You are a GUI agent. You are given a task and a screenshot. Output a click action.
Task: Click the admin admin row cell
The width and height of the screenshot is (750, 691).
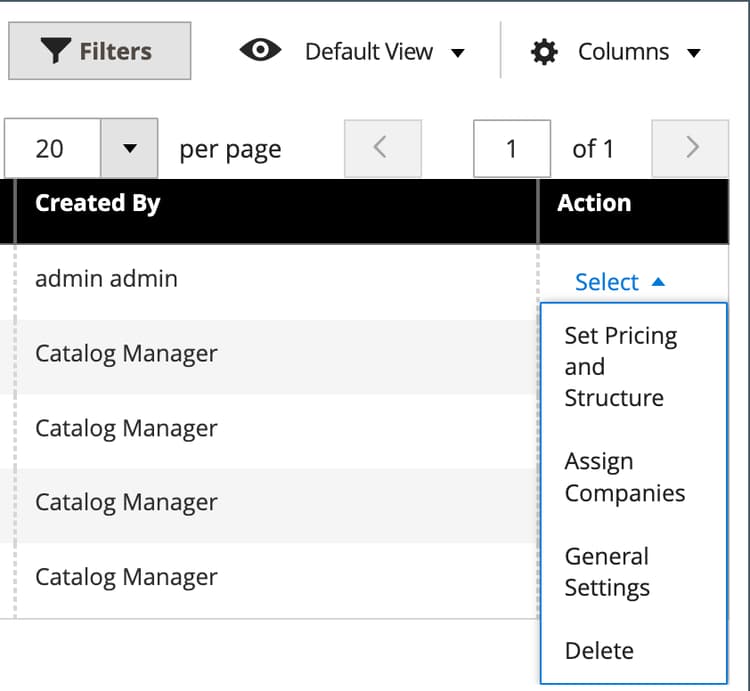(x=106, y=279)
